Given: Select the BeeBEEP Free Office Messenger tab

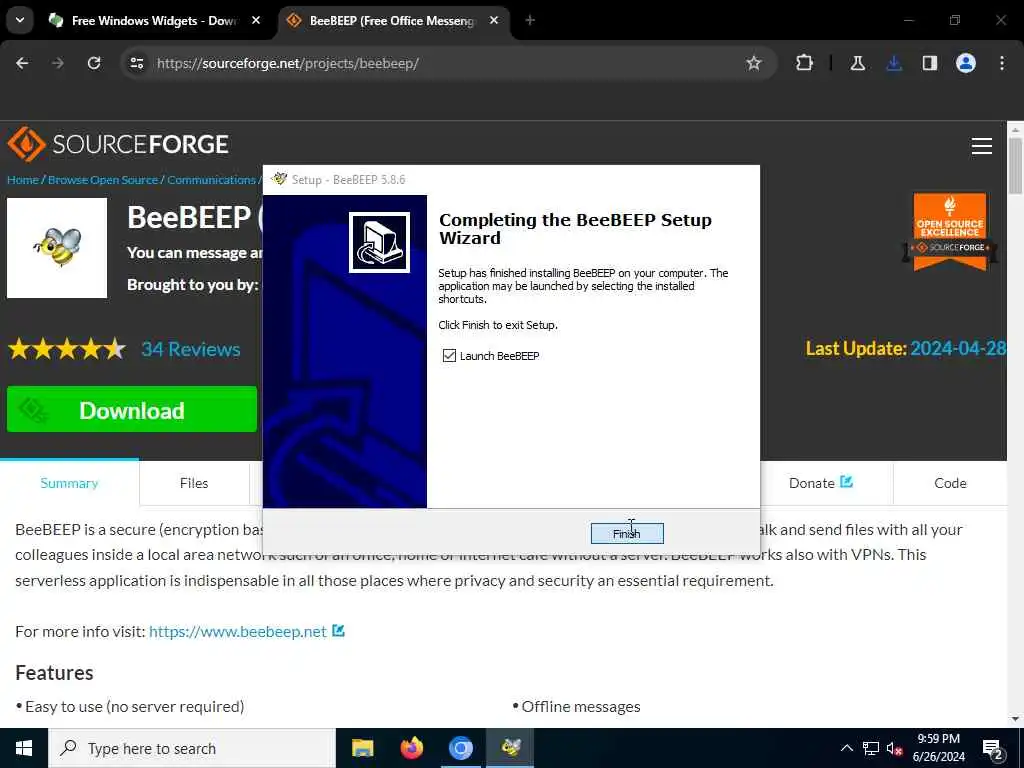Looking at the screenshot, I should point(392,21).
